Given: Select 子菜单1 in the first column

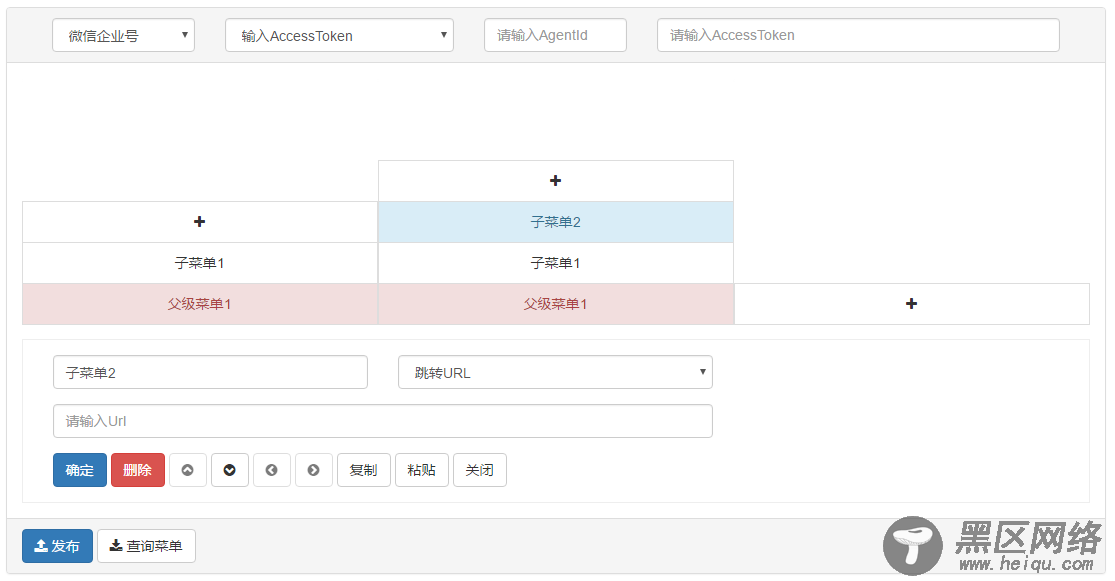Looking at the screenshot, I should [200, 263].
